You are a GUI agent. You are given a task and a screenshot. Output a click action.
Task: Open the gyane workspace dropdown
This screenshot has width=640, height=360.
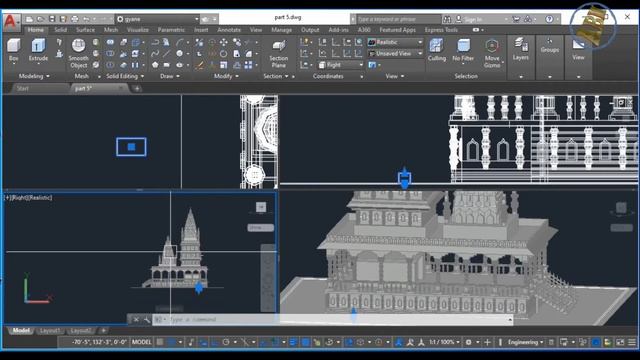158,19
